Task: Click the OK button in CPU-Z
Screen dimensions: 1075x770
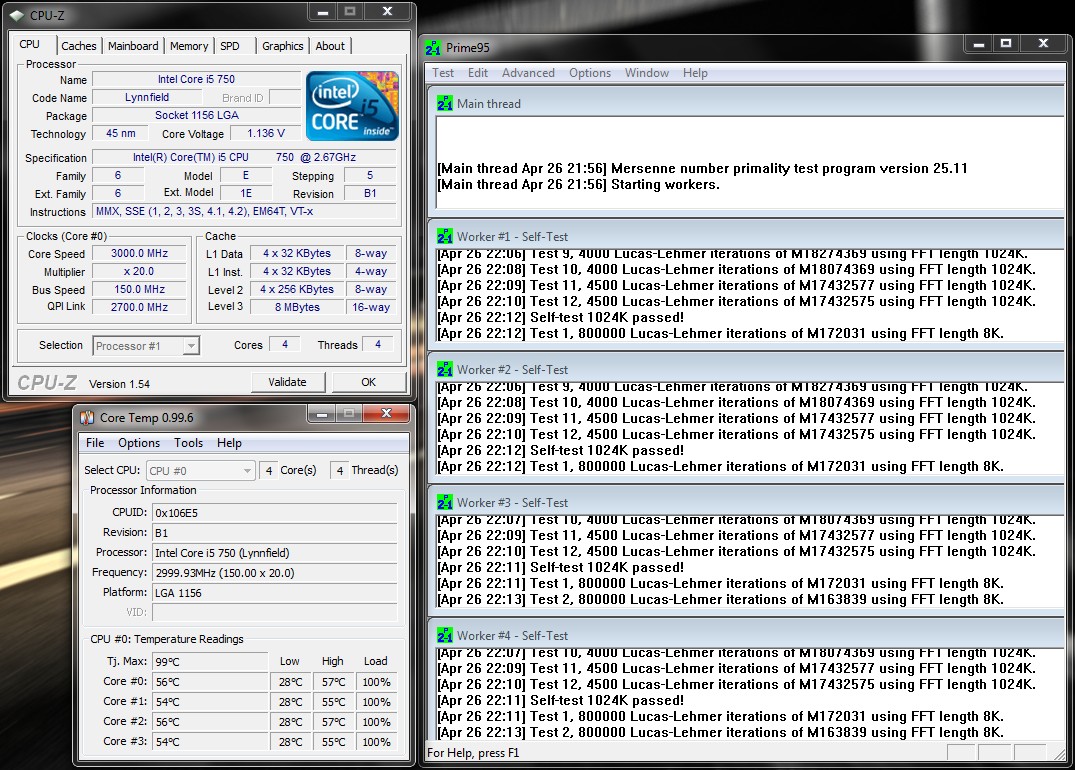Action: [368, 382]
